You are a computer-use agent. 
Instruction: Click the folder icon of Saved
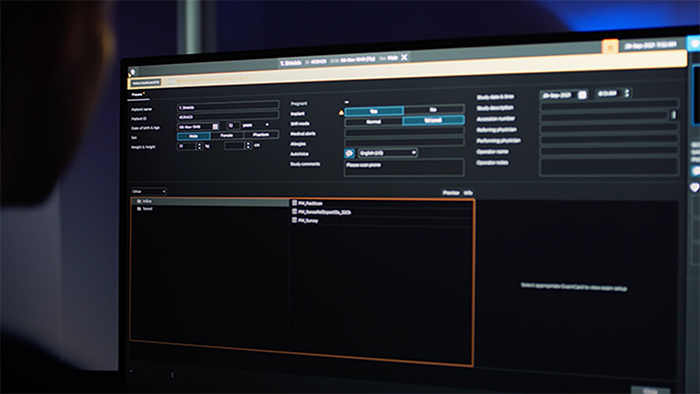pyautogui.click(x=139, y=209)
